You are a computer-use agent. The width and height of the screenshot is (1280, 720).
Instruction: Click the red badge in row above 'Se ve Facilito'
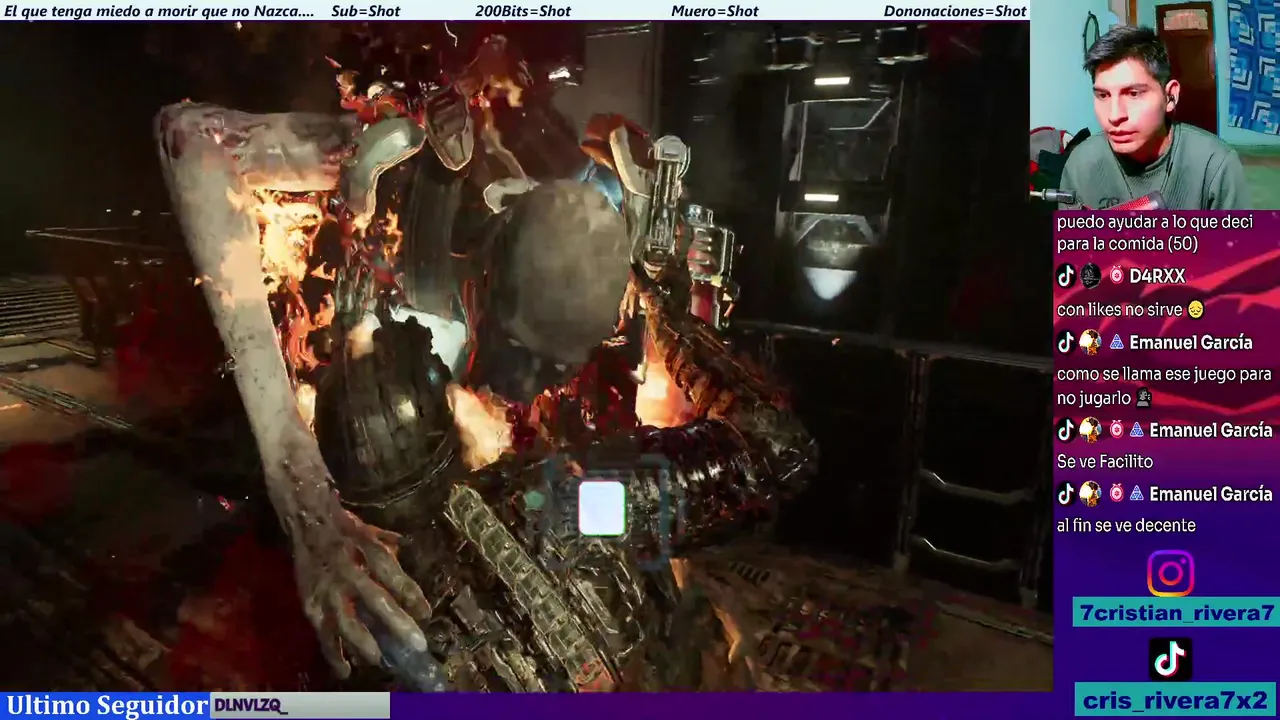tap(1116, 430)
